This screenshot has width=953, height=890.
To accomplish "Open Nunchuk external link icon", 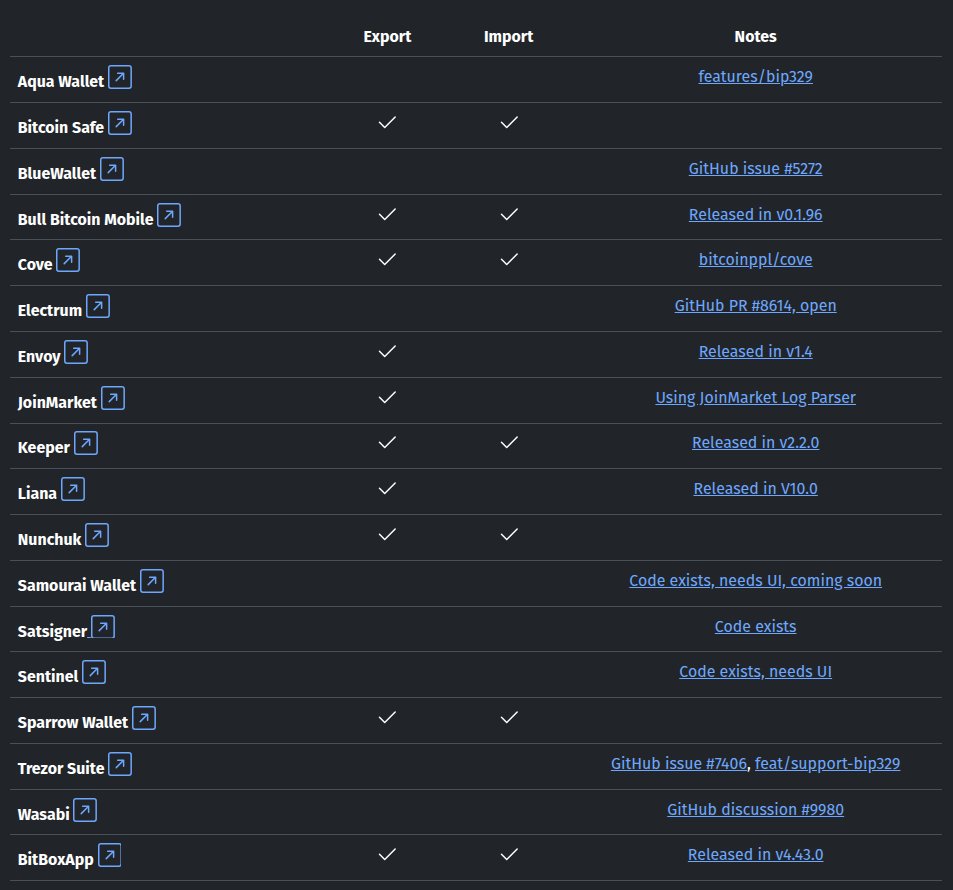I will (97, 535).
